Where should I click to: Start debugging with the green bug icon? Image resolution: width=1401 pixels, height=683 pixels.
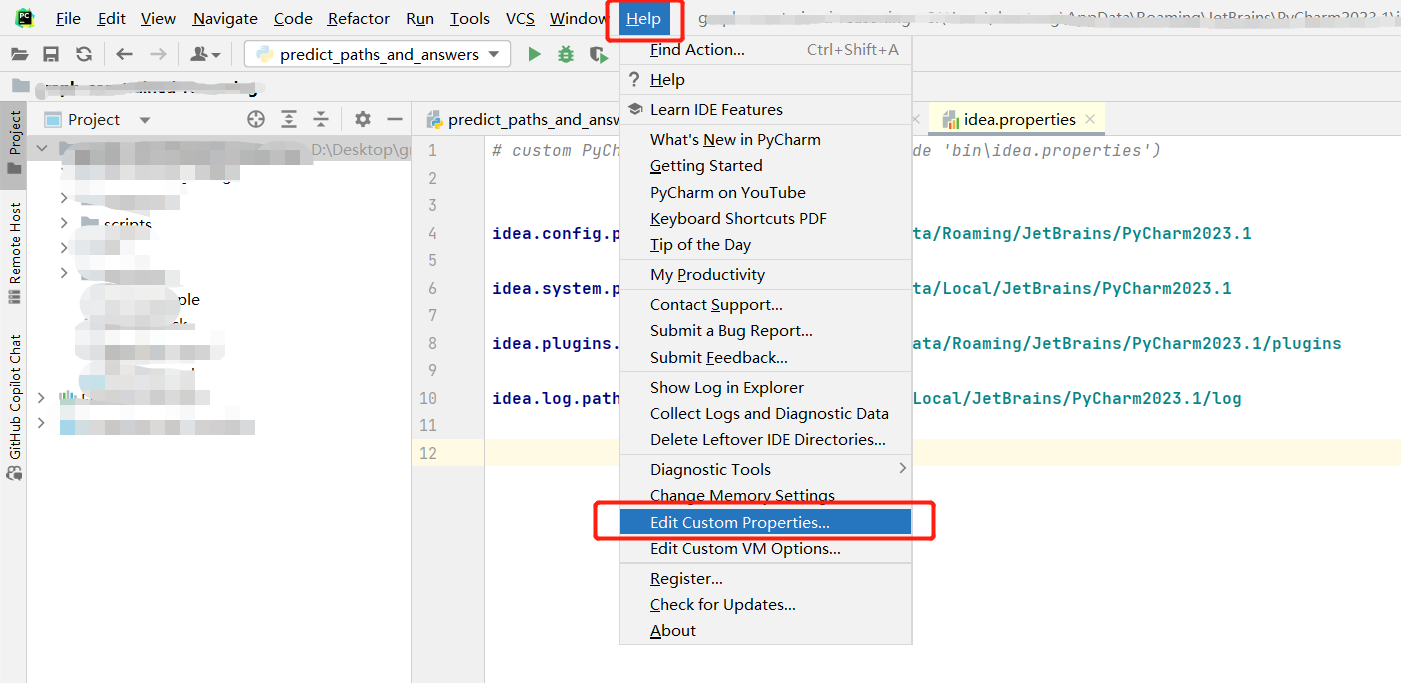tap(566, 55)
